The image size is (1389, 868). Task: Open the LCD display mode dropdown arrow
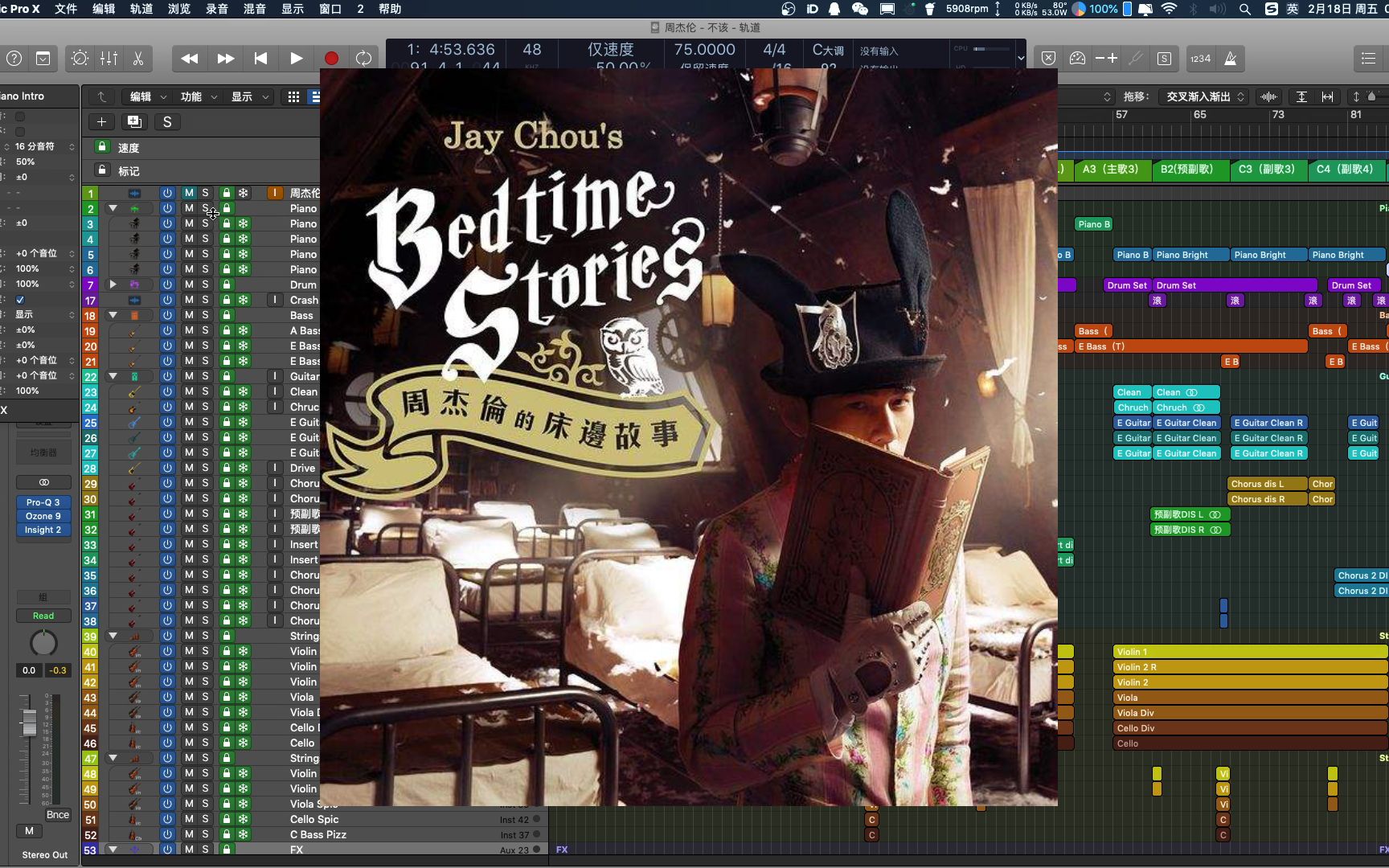click(1021, 58)
